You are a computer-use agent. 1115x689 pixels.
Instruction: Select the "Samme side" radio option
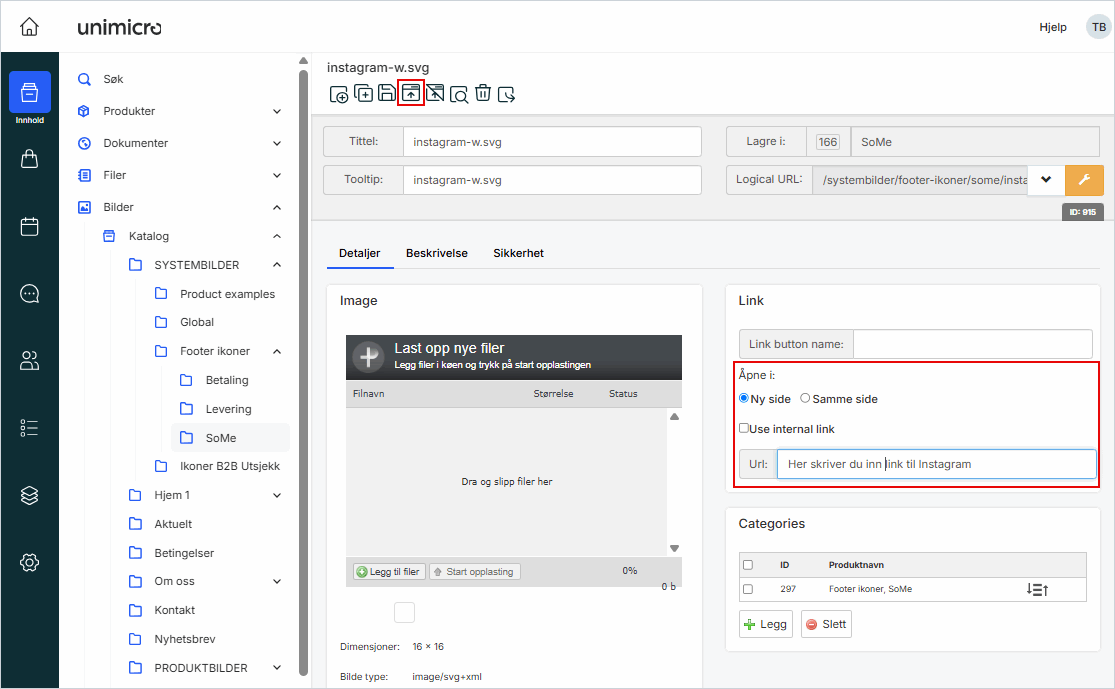(x=806, y=399)
